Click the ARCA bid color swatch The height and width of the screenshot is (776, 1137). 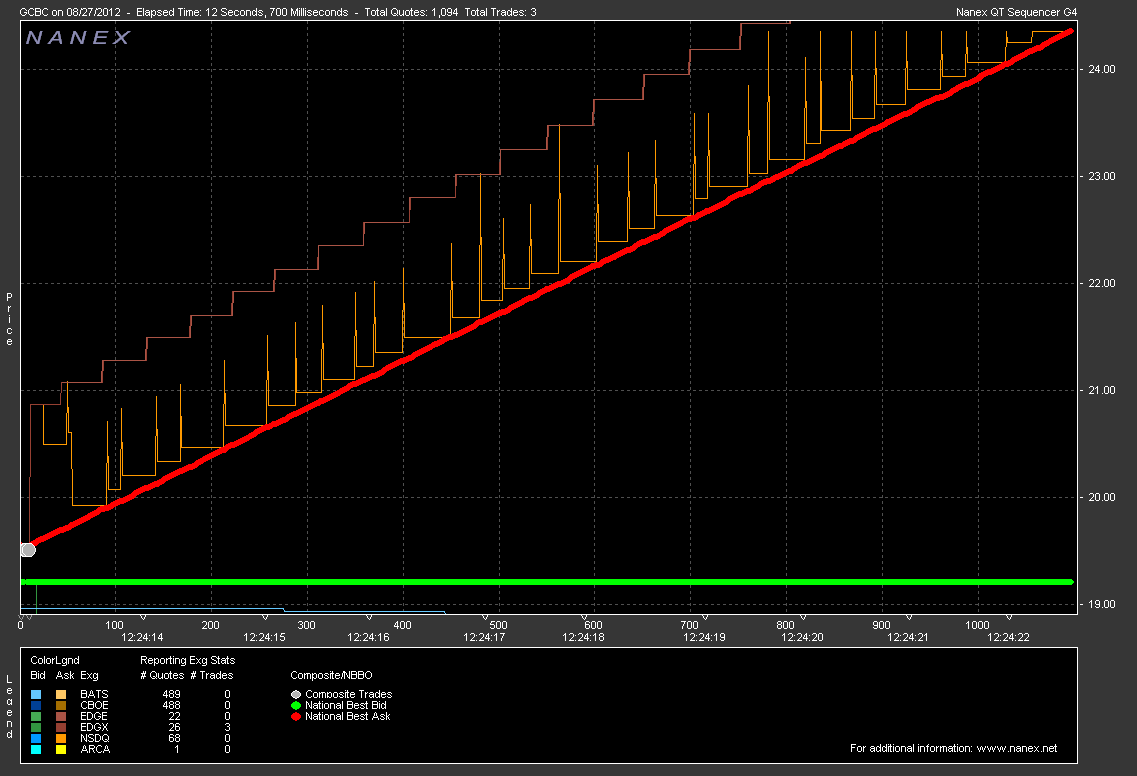36,749
